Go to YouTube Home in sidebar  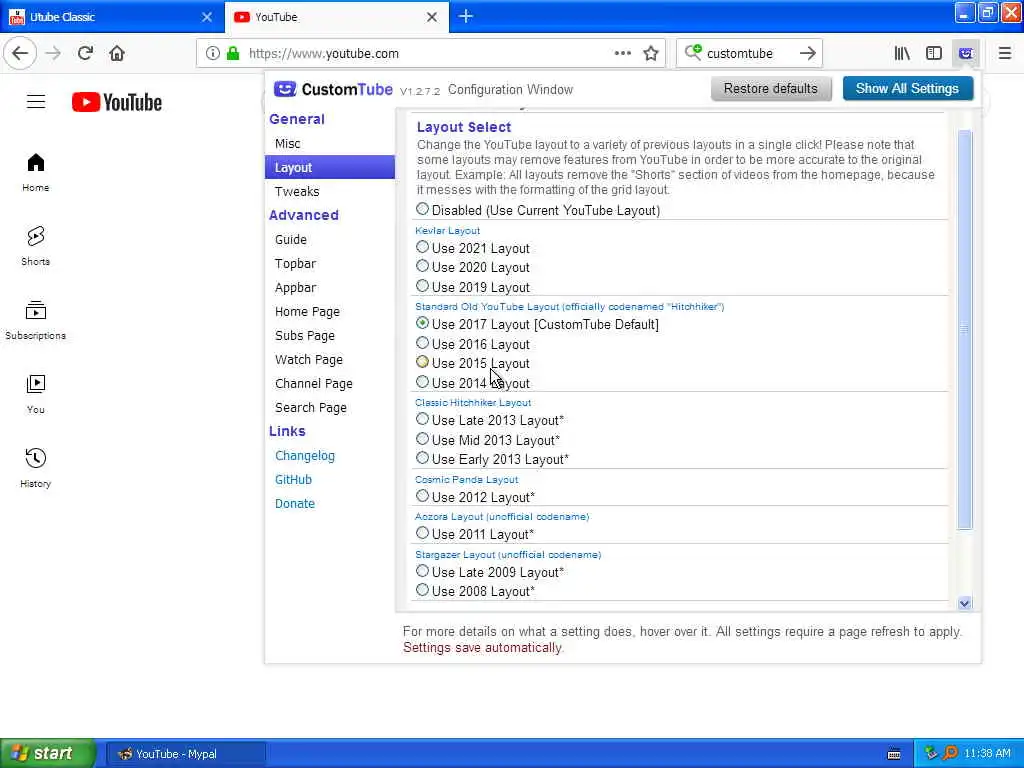click(x=35, y=172)
